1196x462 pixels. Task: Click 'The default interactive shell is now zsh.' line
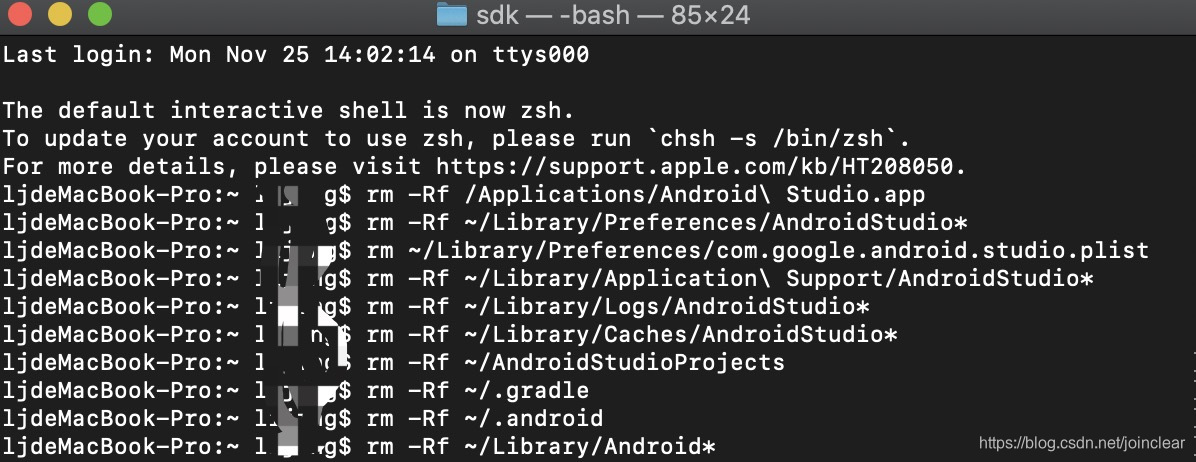[x=288, y=110]
